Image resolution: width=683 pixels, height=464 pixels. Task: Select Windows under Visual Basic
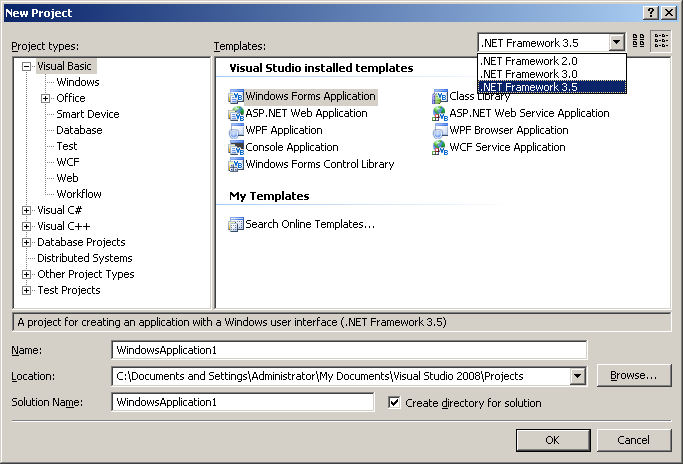click(78, 82)
